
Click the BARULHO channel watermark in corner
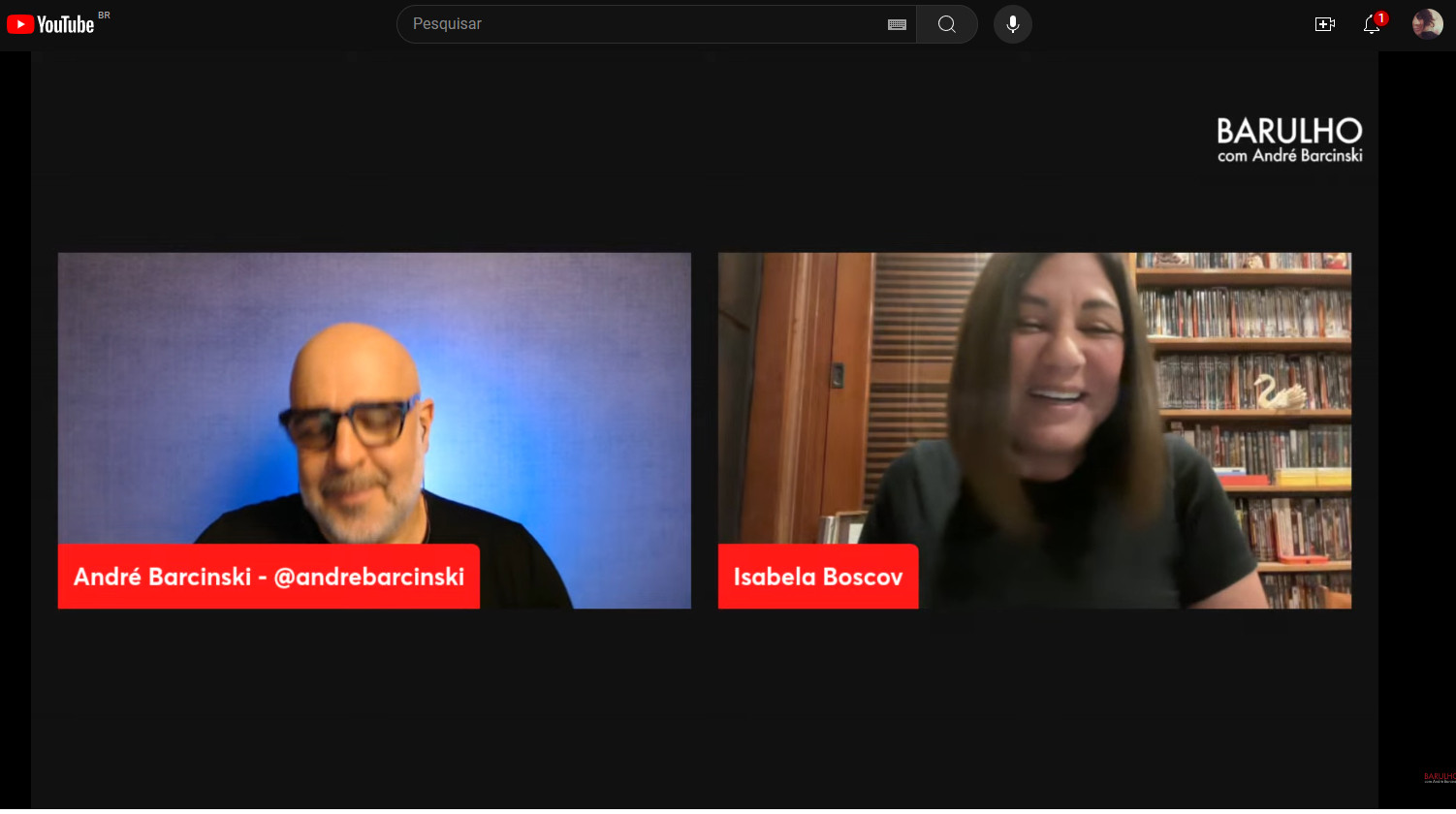(1440, 777)
